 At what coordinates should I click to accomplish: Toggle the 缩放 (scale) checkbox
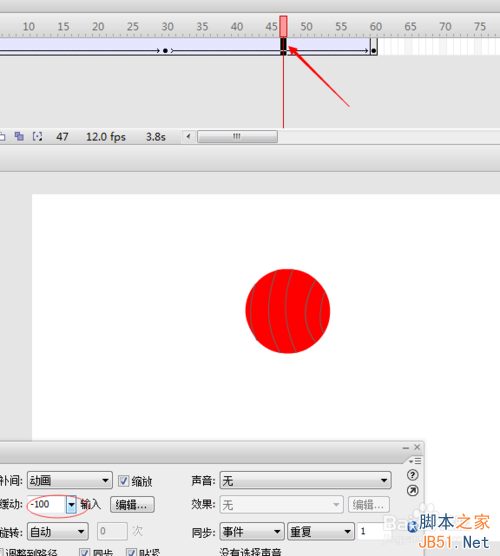coord(123,481)
